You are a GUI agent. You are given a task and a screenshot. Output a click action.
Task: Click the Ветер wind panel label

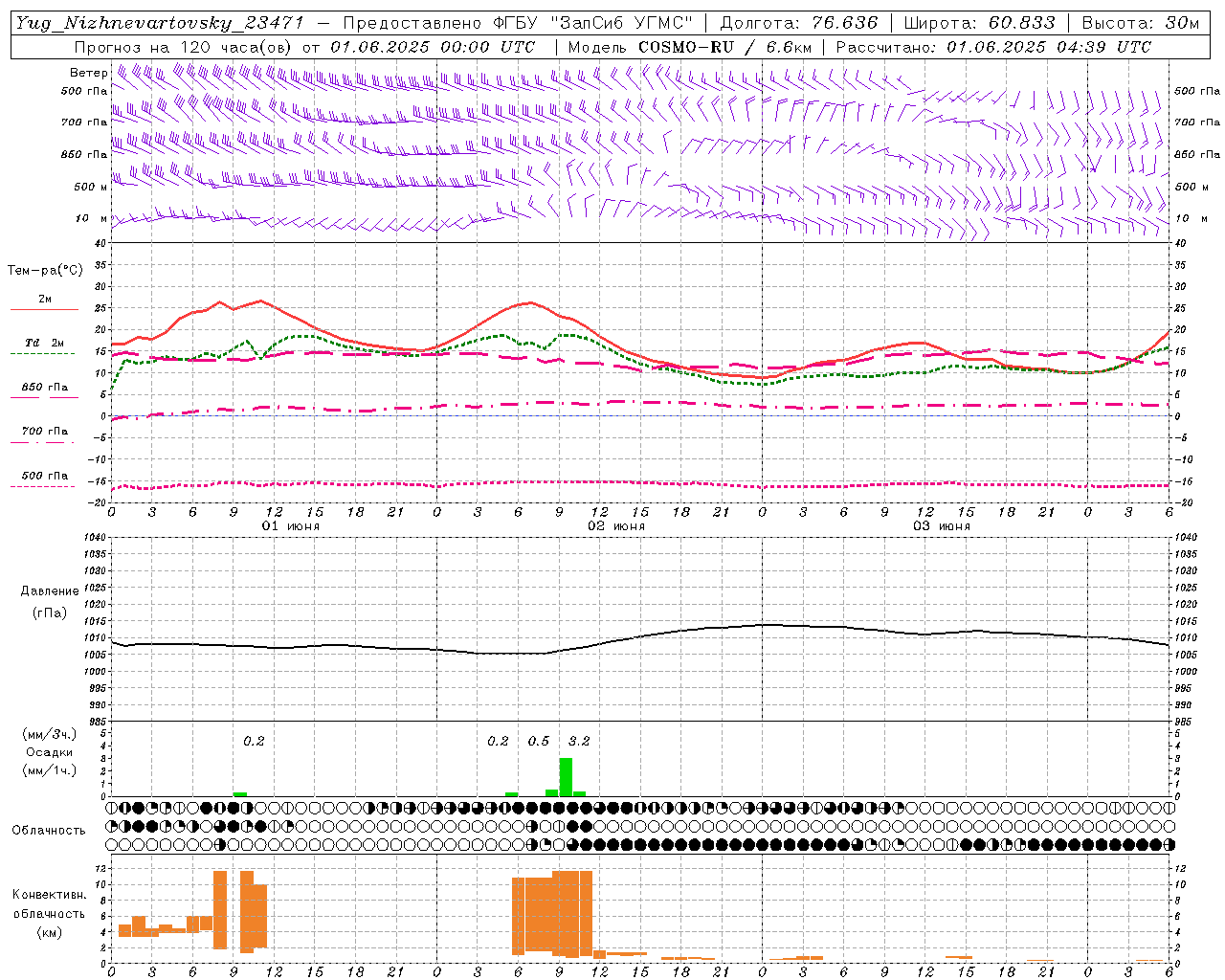pos(88,73)
